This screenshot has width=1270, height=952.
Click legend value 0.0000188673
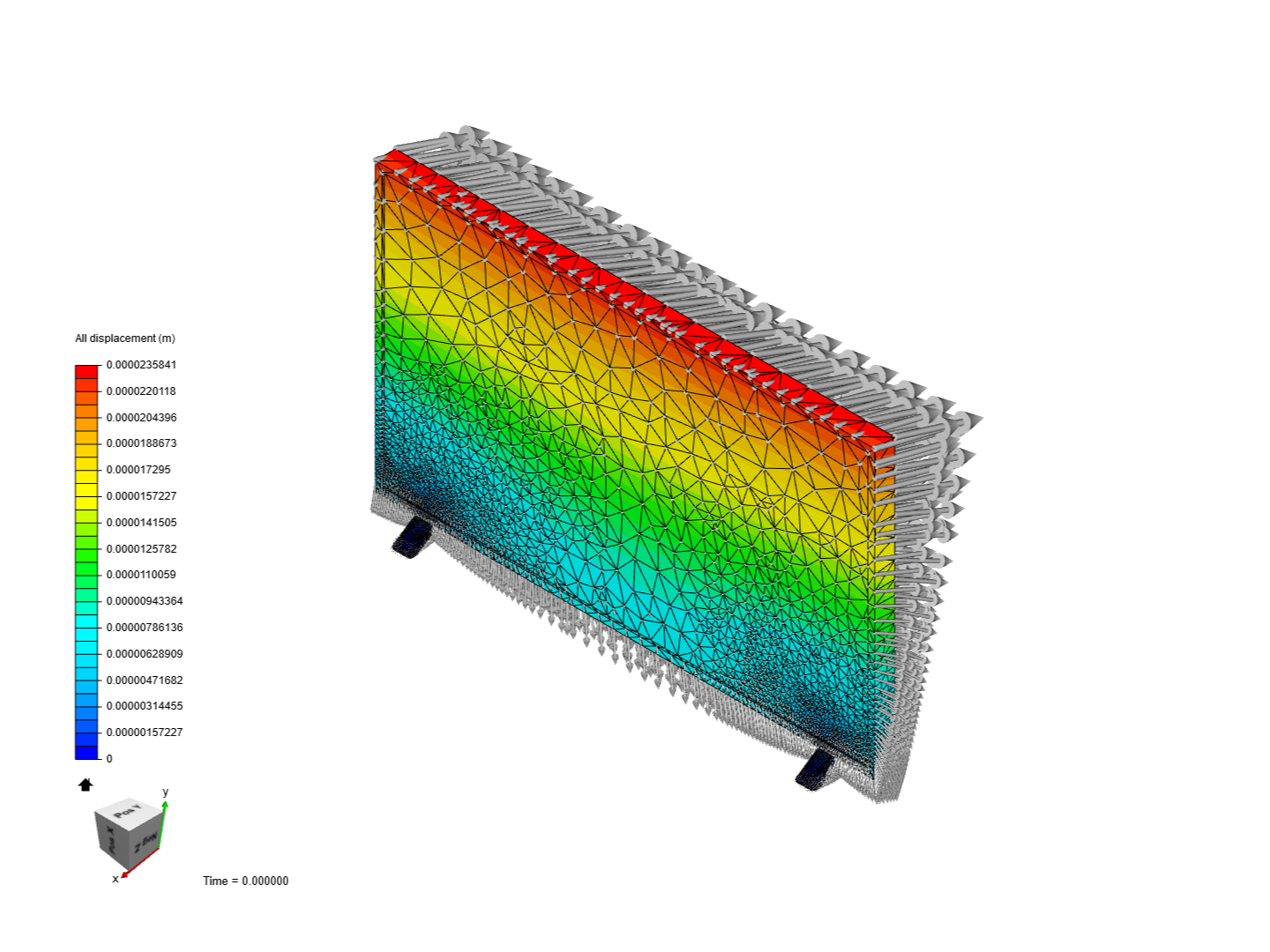(x=141, y=443)
